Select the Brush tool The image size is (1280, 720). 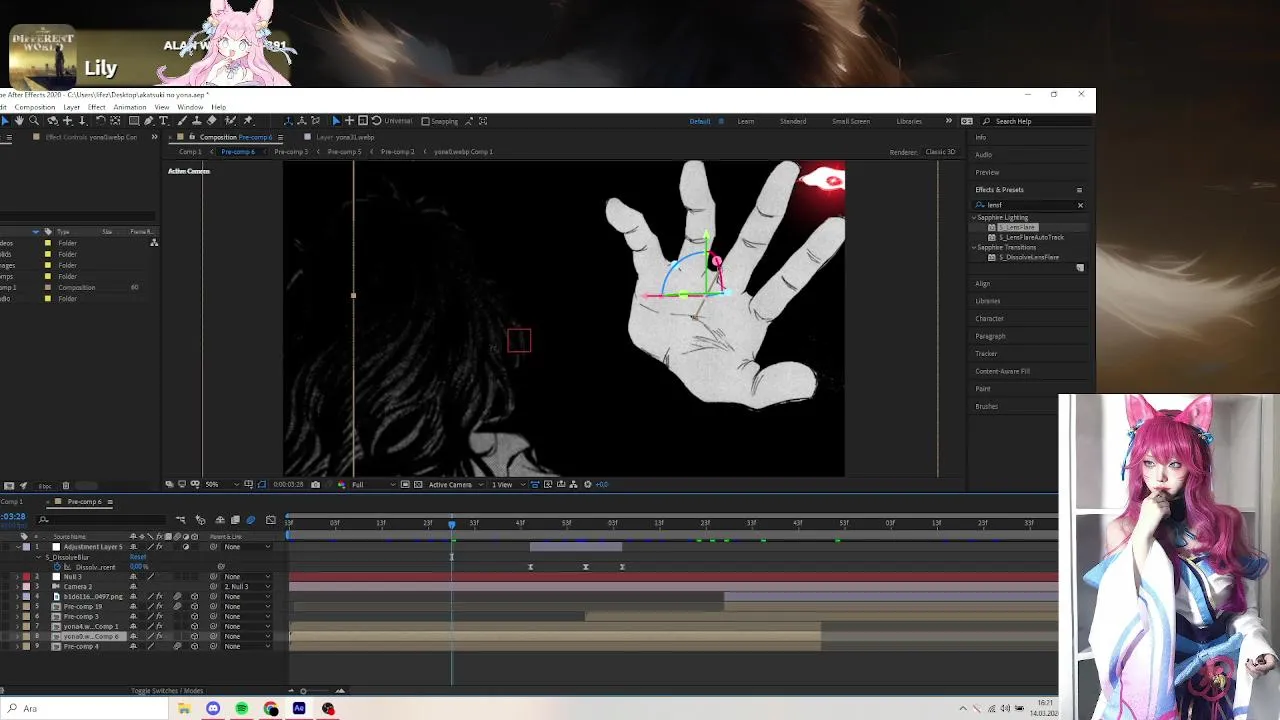pos(182,121)
